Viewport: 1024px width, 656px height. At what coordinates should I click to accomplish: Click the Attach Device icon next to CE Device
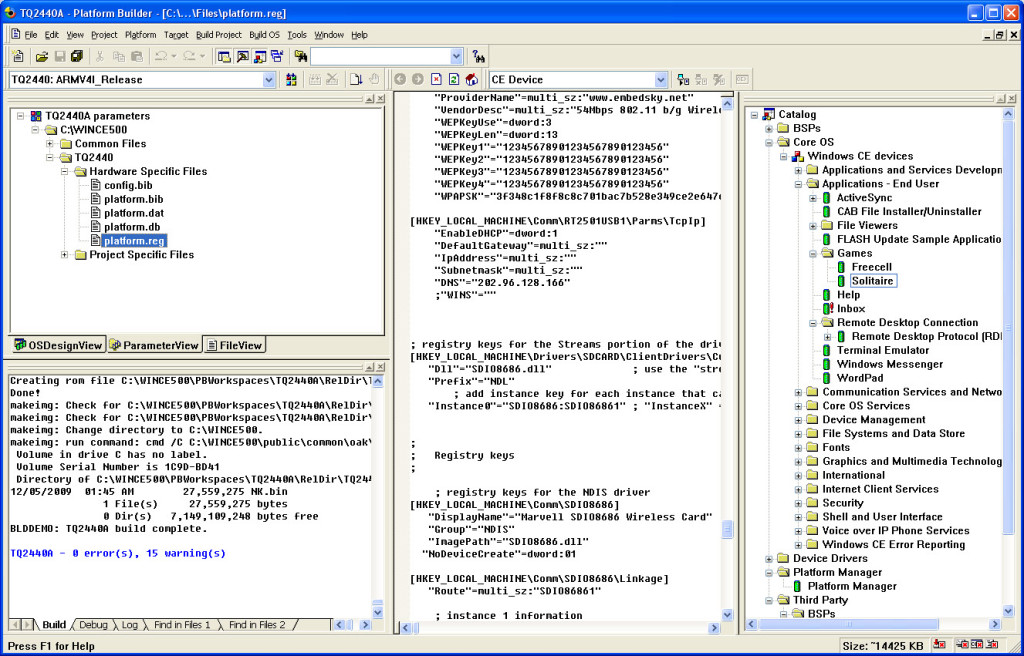[x=684, y=80]
